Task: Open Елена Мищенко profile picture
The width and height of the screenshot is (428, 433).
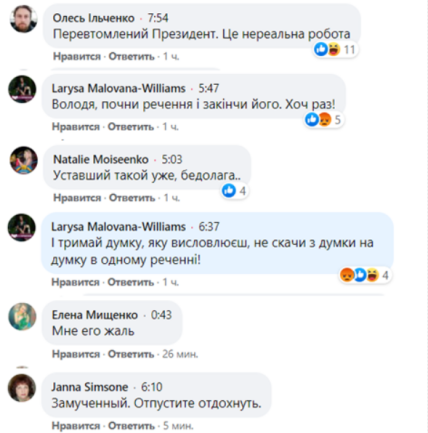Action: (22, 316)
